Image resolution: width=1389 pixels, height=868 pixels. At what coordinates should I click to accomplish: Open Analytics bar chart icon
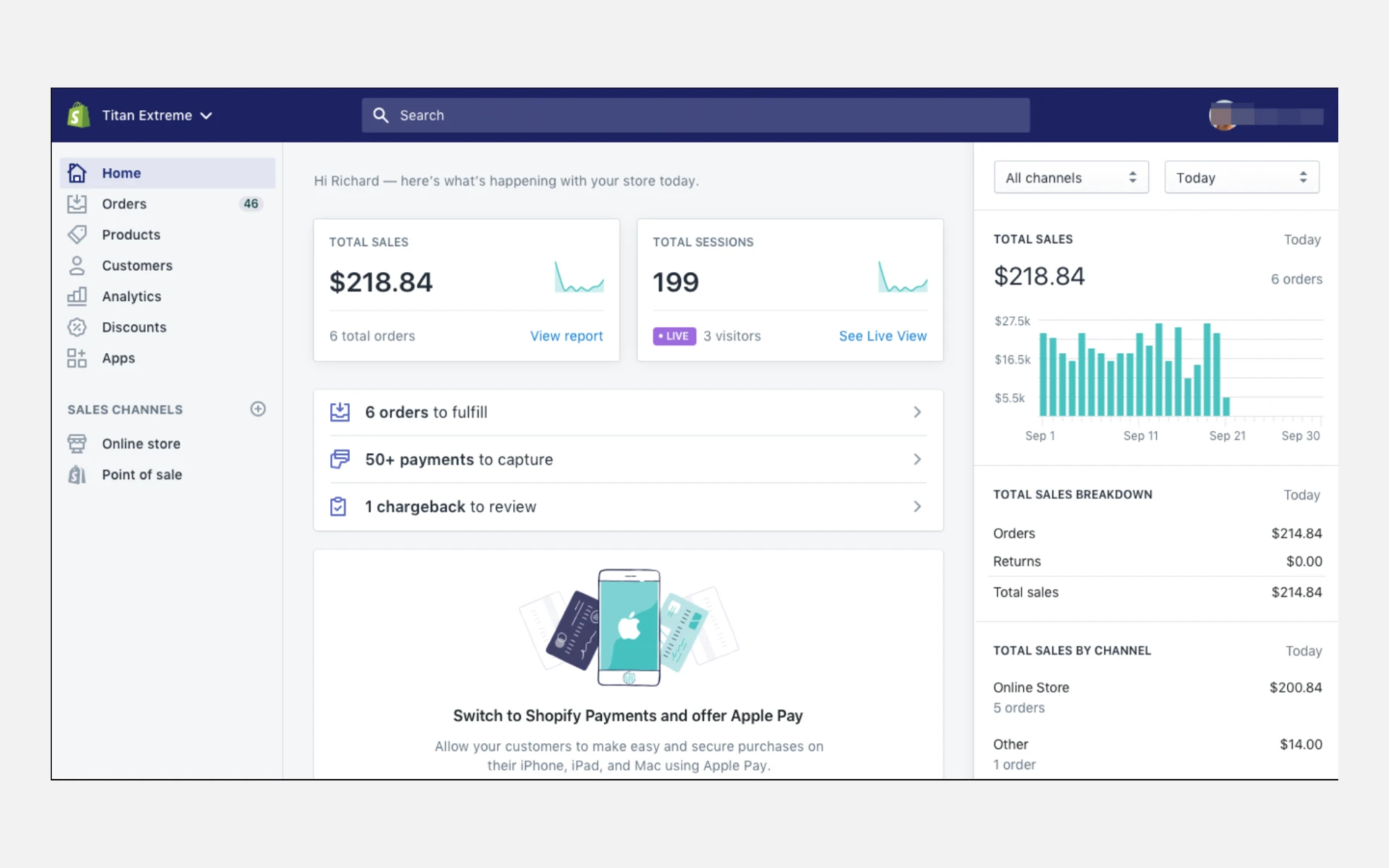click(77, 296)
